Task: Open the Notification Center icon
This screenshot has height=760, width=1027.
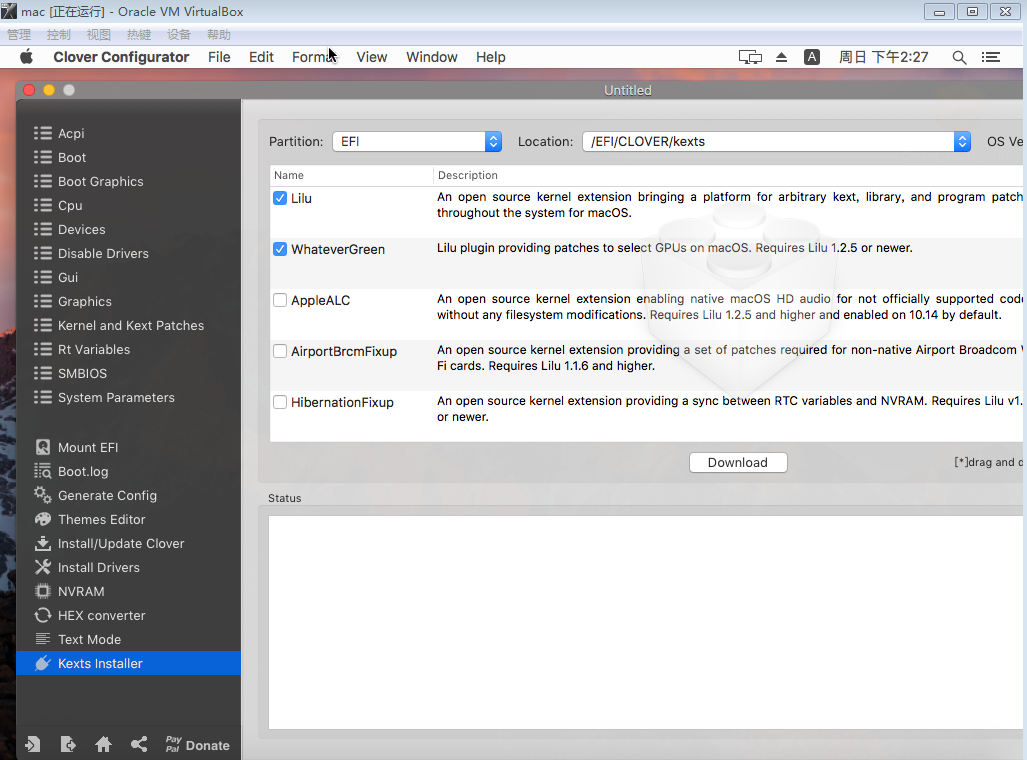Action: pyautogui.click(x=990, y=57)
